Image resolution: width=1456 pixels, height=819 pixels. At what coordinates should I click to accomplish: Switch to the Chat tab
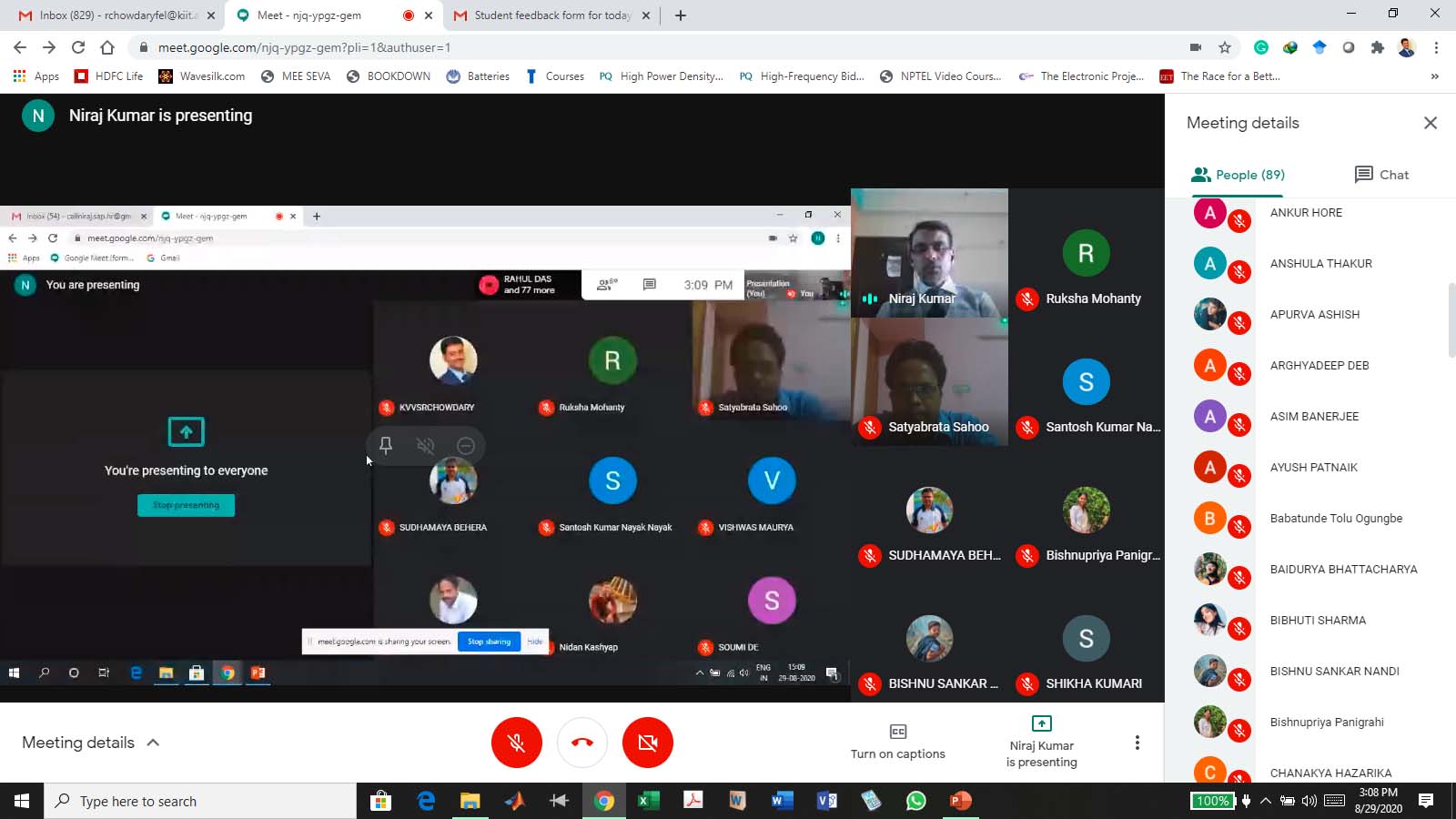pyautogui.click(x=1381, y=175)
